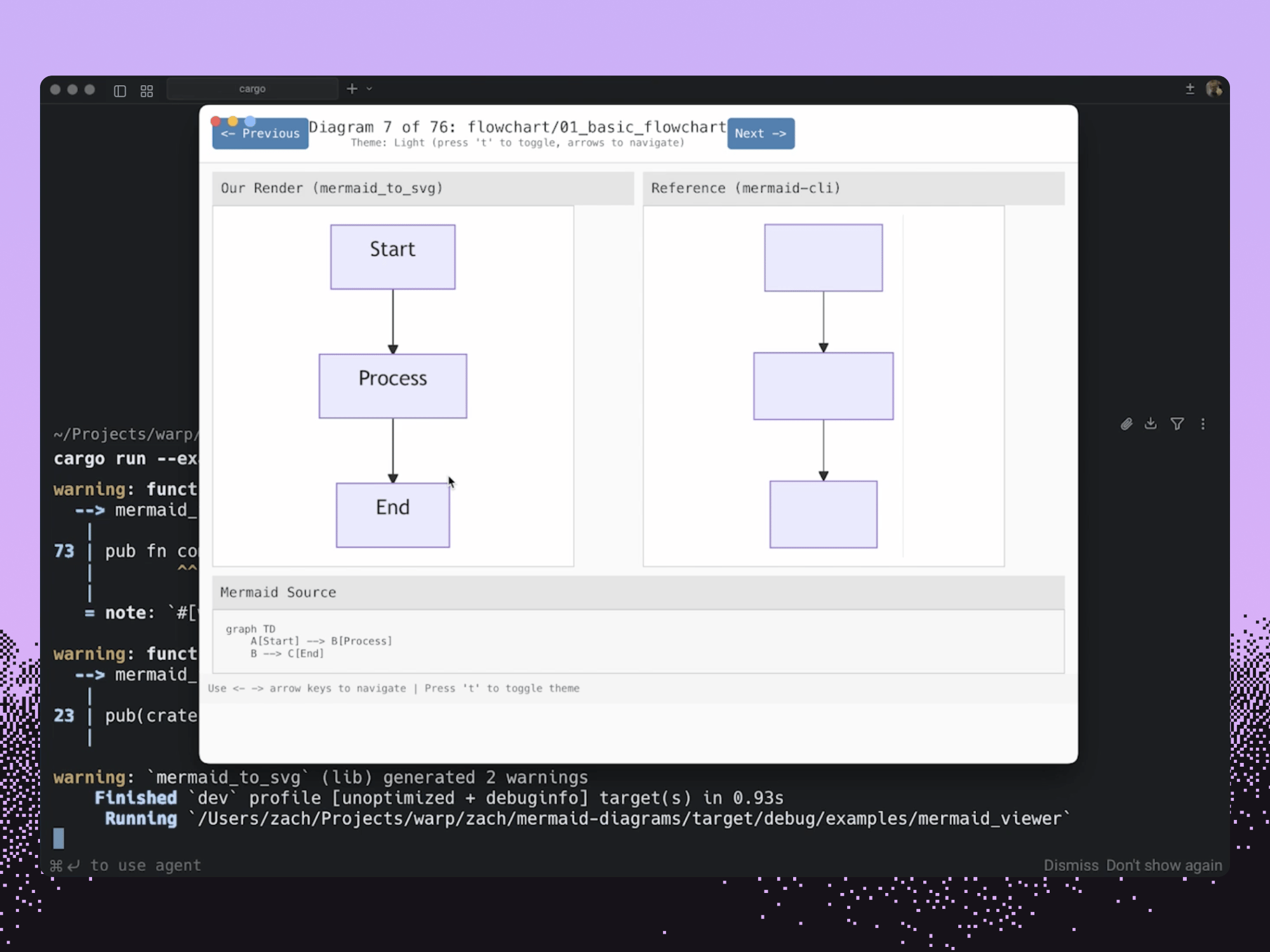The image size is (1270, 952).
Task: Click the plus-minus icon near the avatar
Action: [1190, 89]
